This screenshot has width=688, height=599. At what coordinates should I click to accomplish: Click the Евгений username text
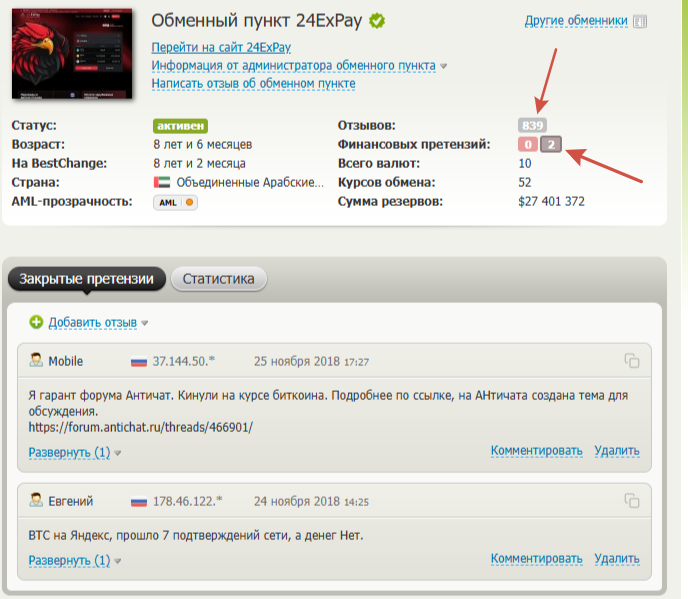(x=71, y=501)
